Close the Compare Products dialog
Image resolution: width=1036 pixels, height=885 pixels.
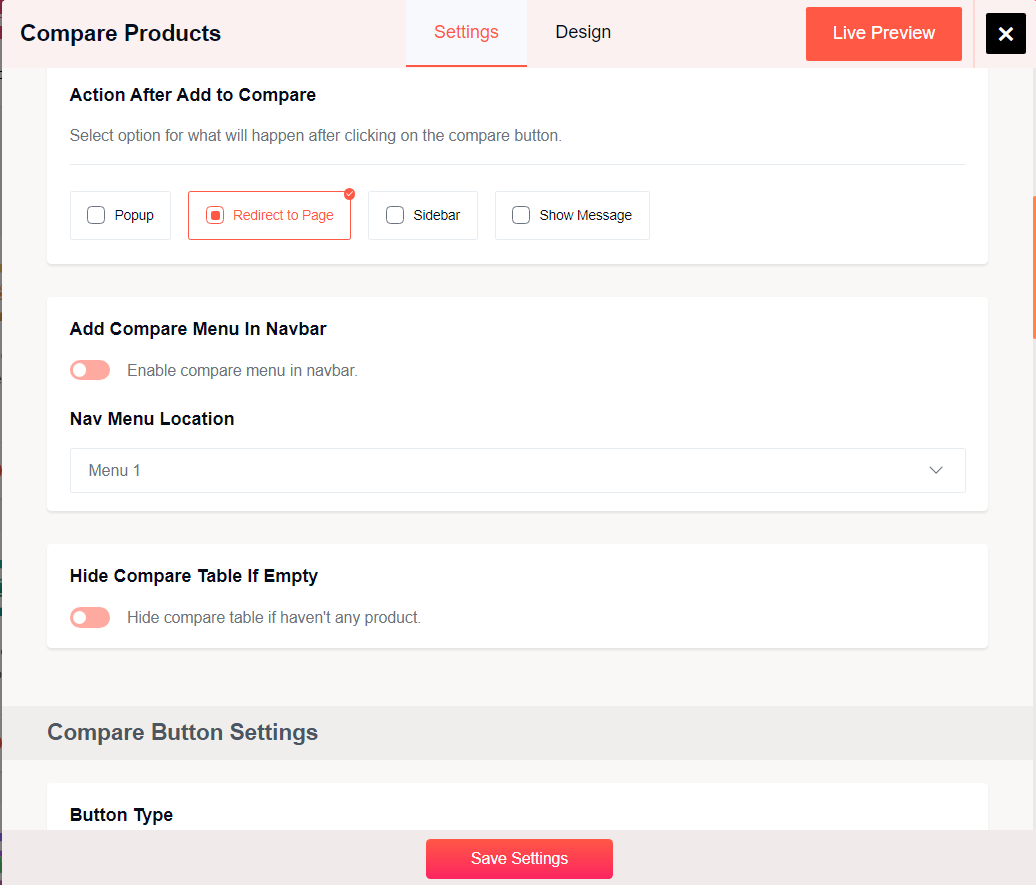[x=1005, y=33]
